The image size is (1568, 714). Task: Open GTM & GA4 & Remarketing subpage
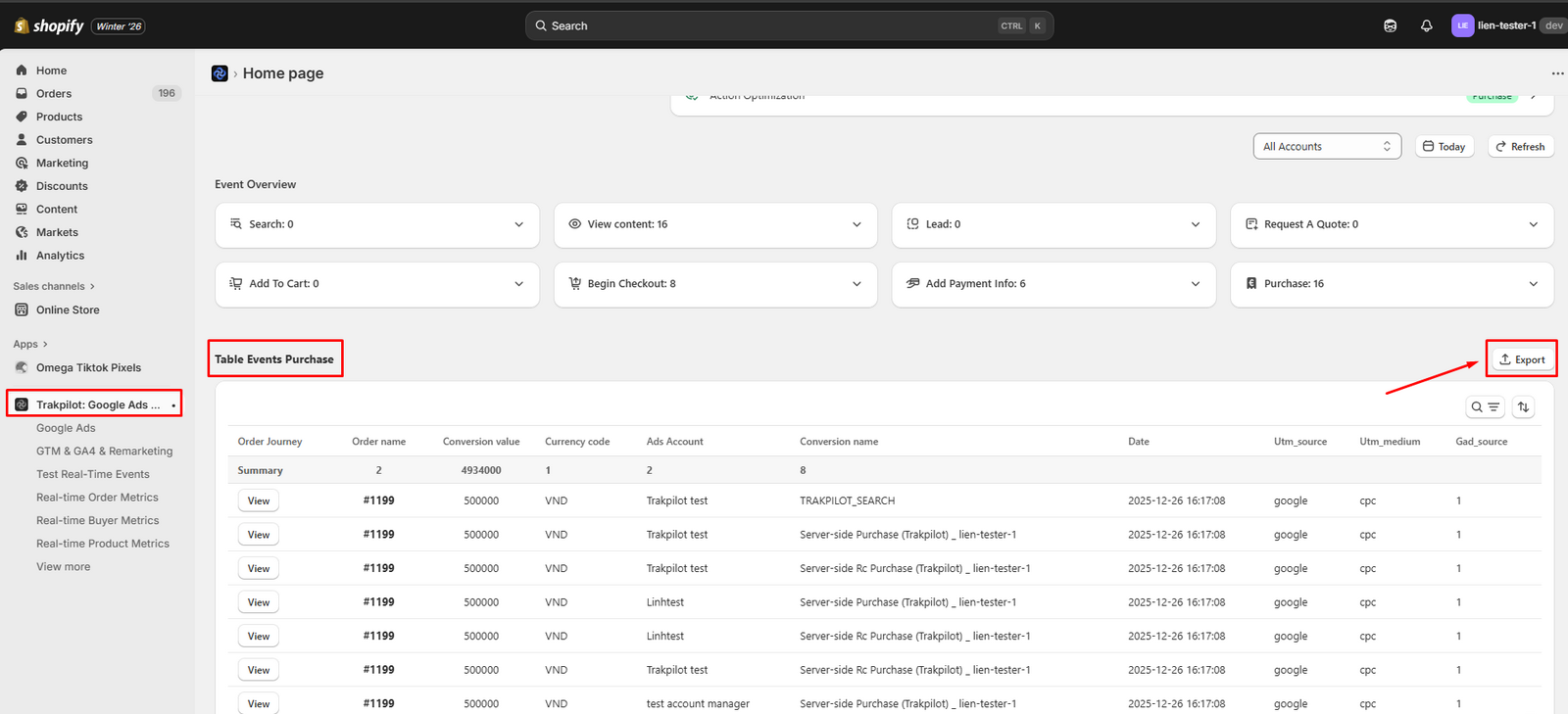[104, 452]
